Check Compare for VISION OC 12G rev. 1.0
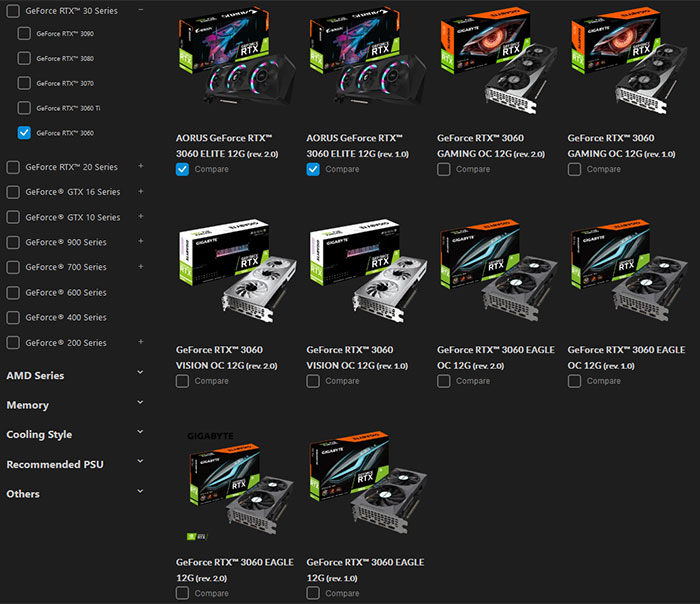This screenshot has width=700, height=604. (x=313, y=381)
